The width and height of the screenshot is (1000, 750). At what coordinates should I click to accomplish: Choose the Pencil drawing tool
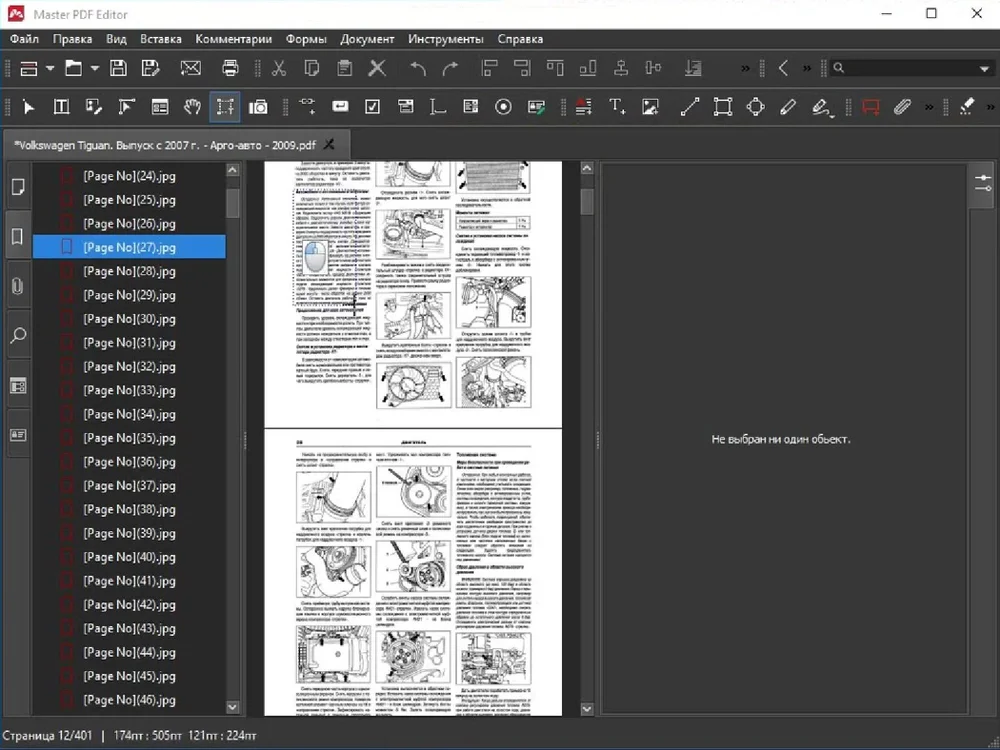788,107
